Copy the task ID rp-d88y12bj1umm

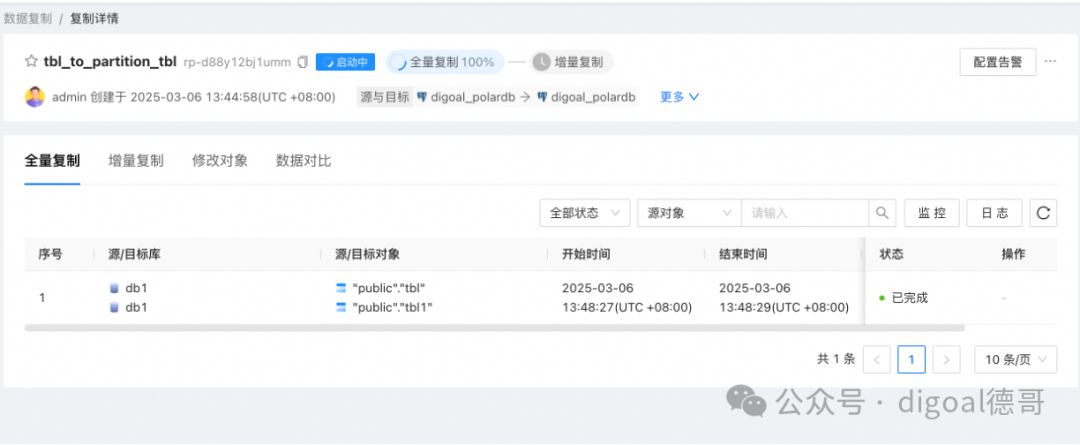302,62
